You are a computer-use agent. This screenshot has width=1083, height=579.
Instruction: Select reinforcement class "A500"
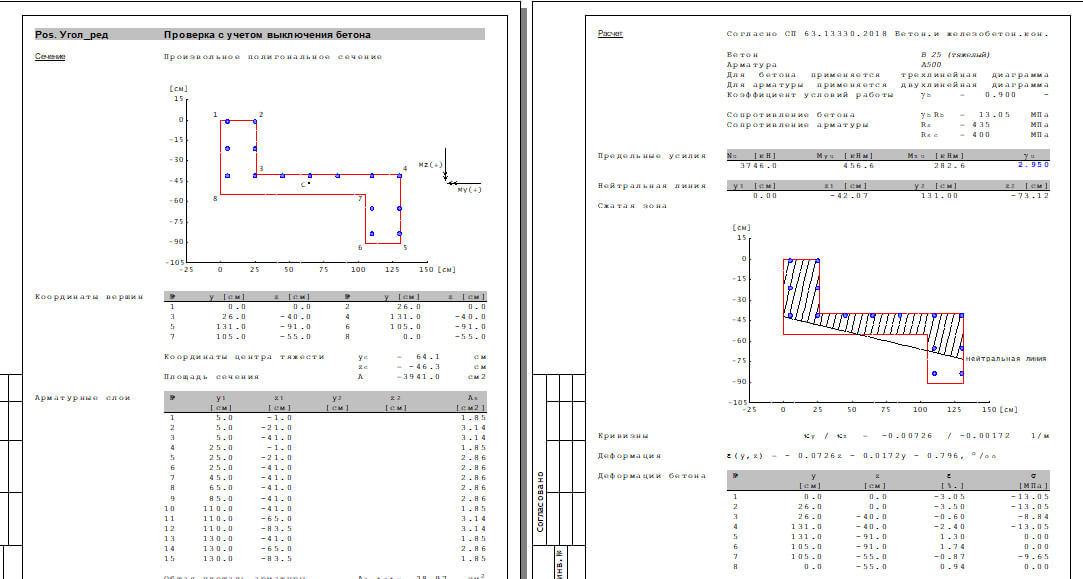[x=931, y=64]
